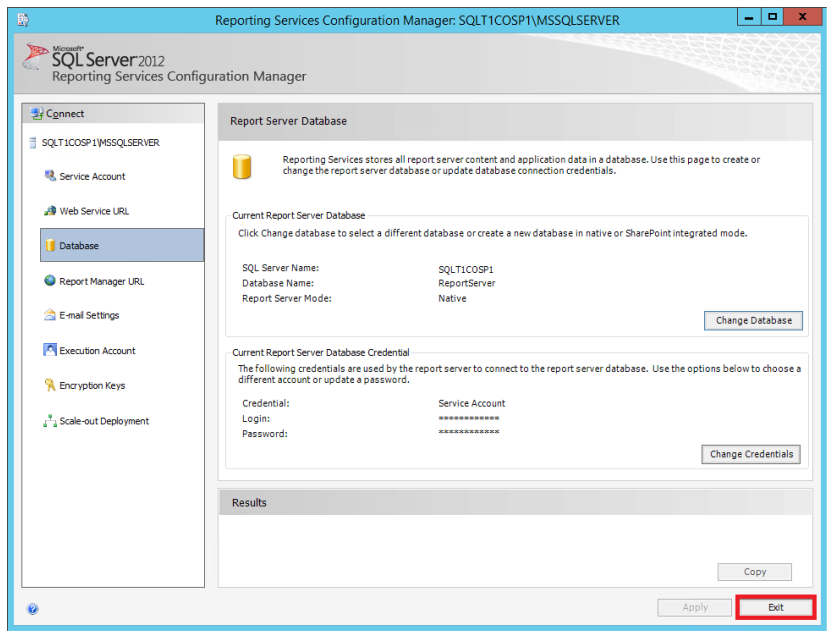Screen dimensions: 833x638
Task: Click the app icon in title bar
Action: (x=23, y=20)
